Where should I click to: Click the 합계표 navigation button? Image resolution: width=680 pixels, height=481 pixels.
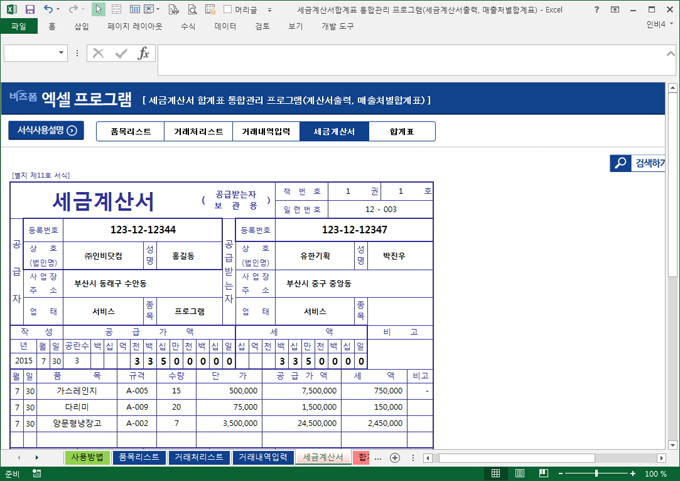tap(402, 131)
